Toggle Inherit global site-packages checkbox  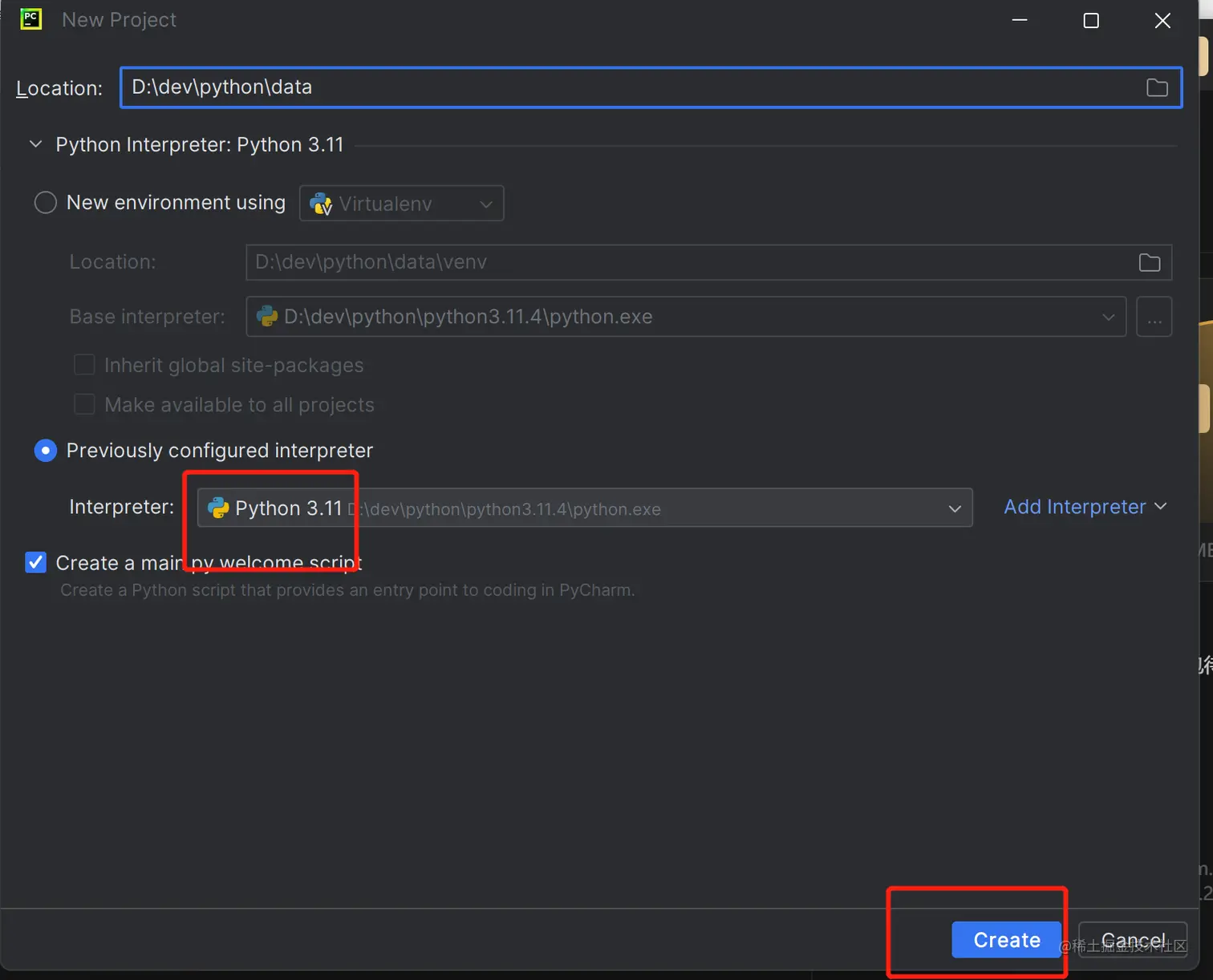pos(84,365)
